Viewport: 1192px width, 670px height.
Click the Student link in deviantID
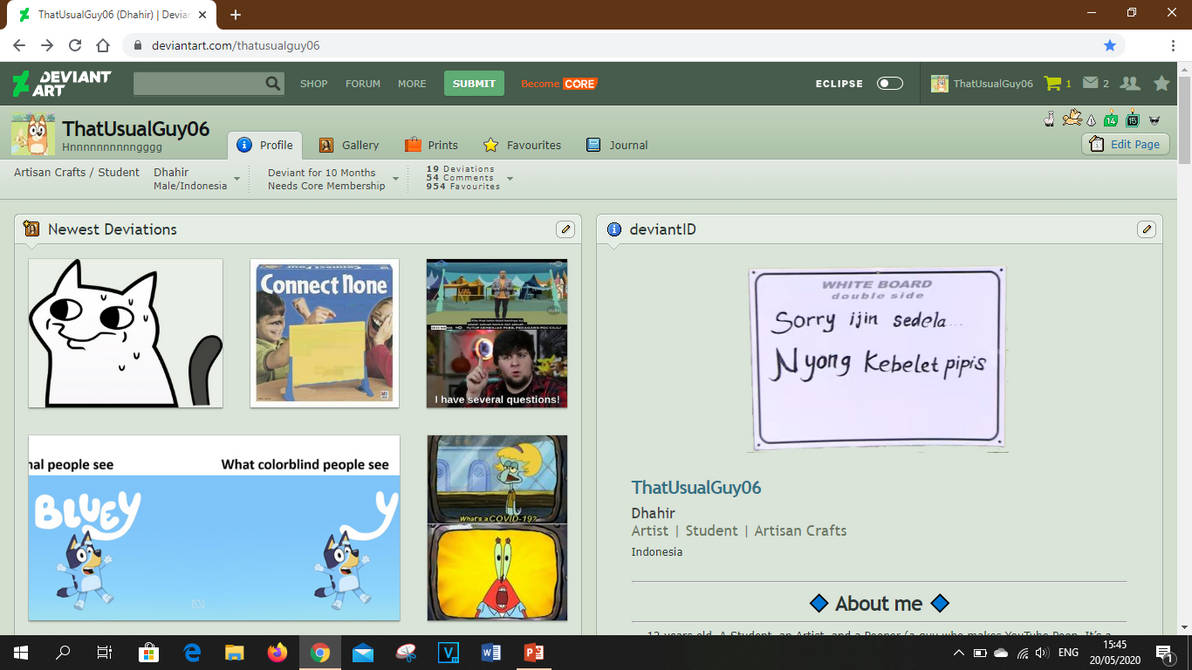(x=711, y=531)
